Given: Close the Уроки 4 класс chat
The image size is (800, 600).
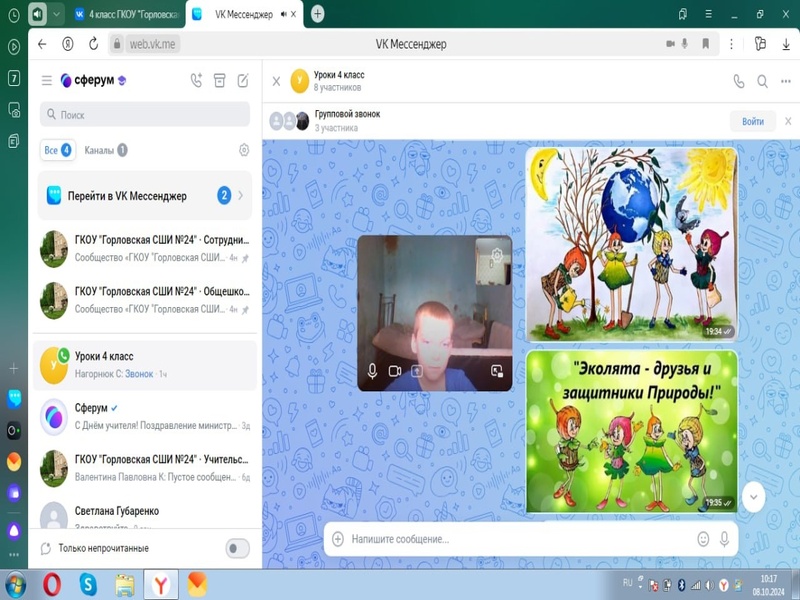Looking at the screenshot, I should coord(276,81).
